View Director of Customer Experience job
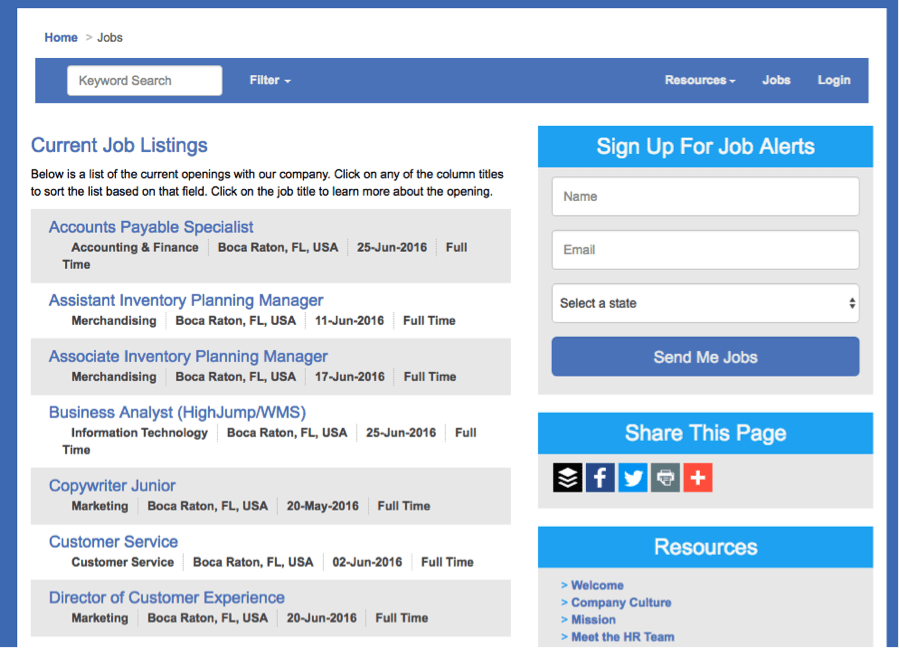 167,598
